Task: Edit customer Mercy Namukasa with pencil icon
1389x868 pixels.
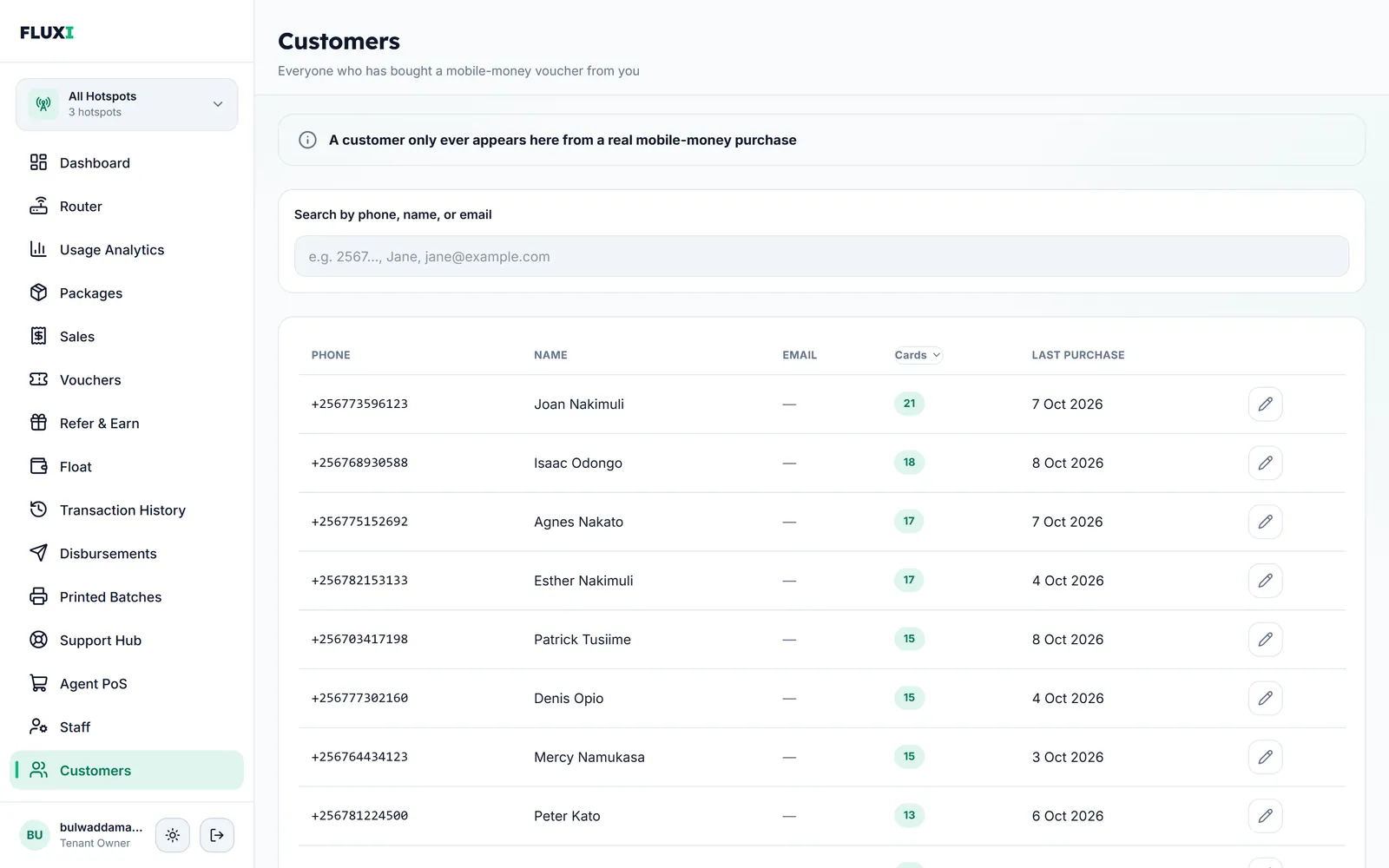Action: pos(1265,757)
